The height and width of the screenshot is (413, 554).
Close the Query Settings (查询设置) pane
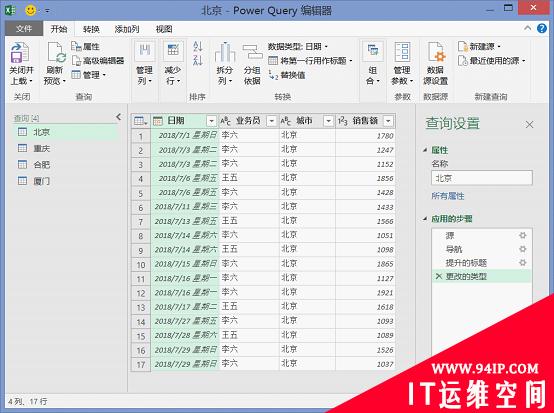pos(529,124)
